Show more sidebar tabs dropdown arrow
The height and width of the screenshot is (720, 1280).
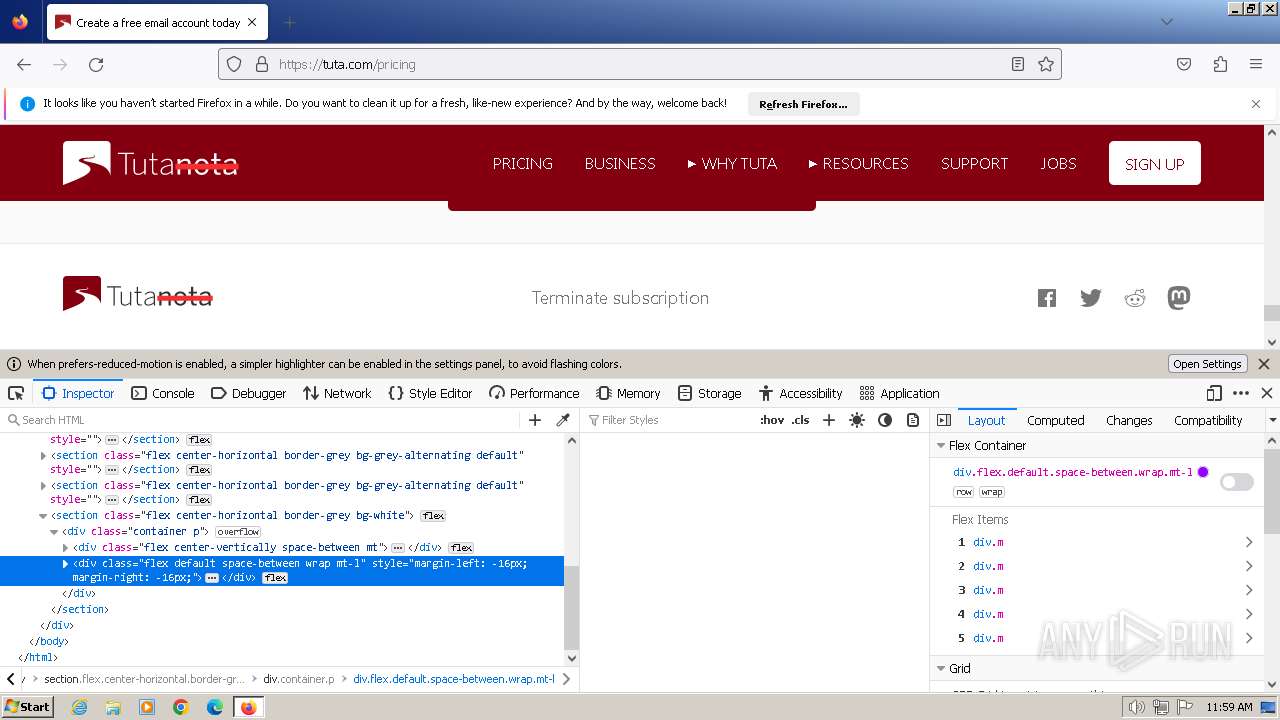(1272, 420)
